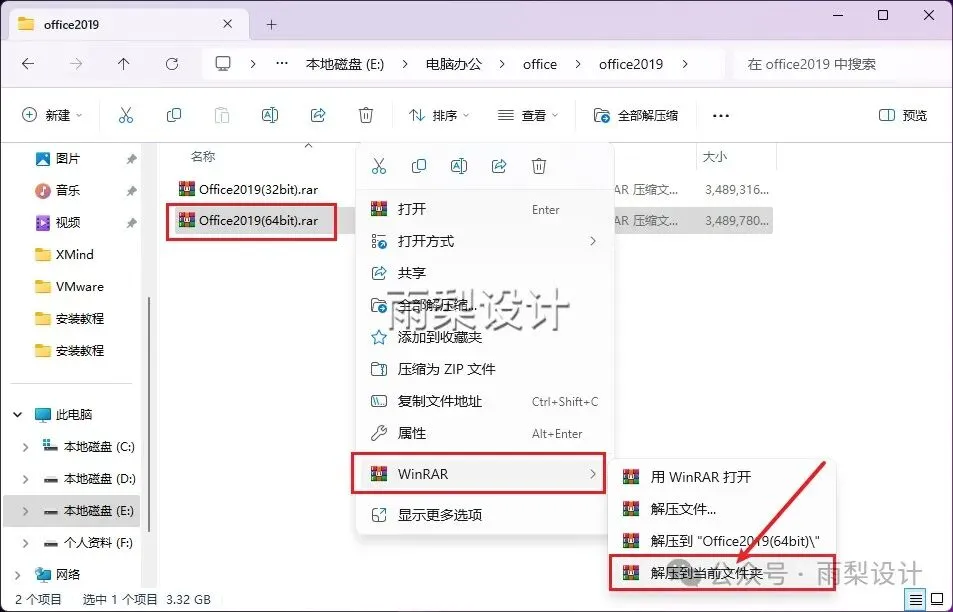Expand 个人资料 (F:) in the tree
The image size is (953, 612).
coord(25,543)
